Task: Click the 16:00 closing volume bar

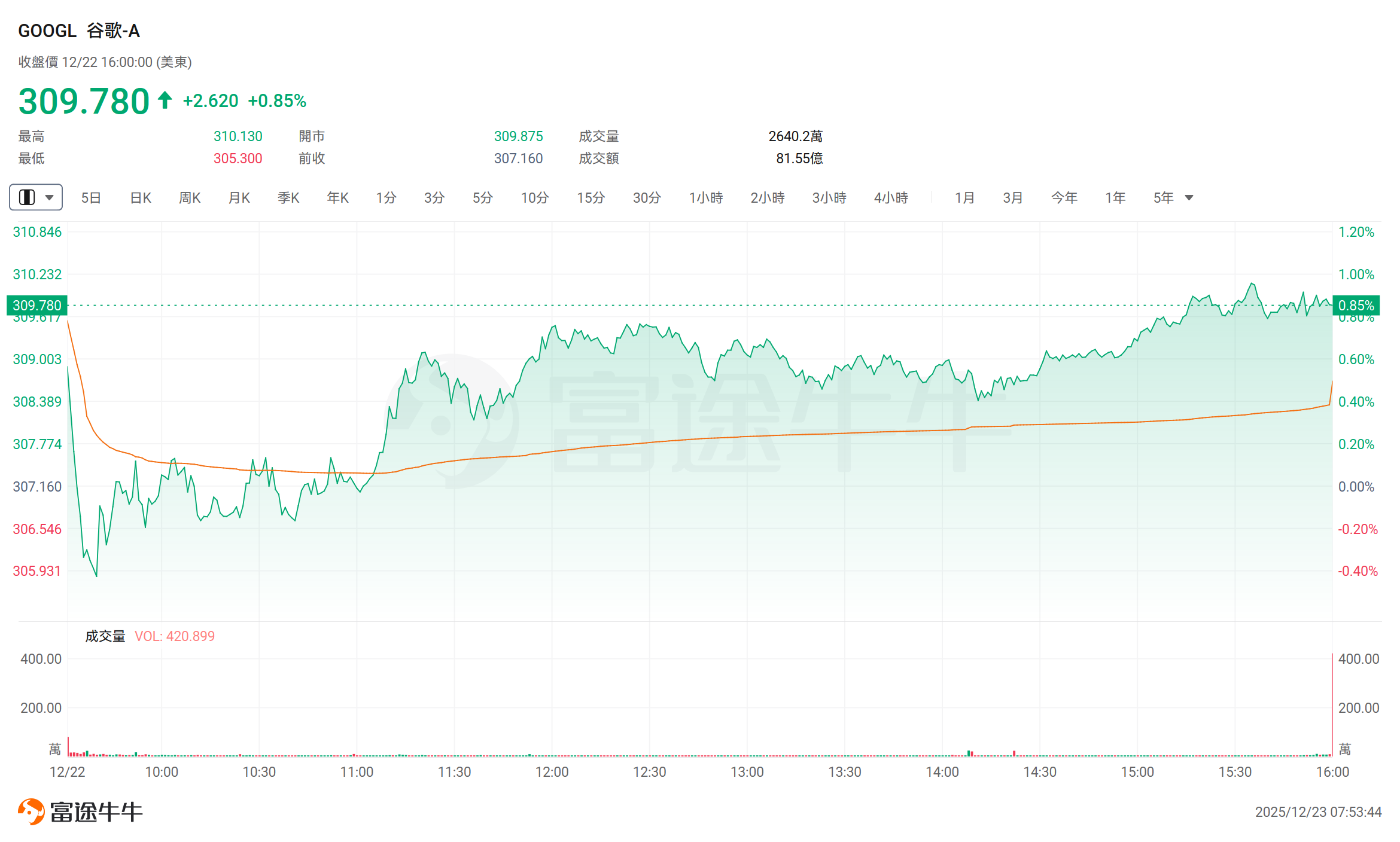Action: coord(1332,706)
